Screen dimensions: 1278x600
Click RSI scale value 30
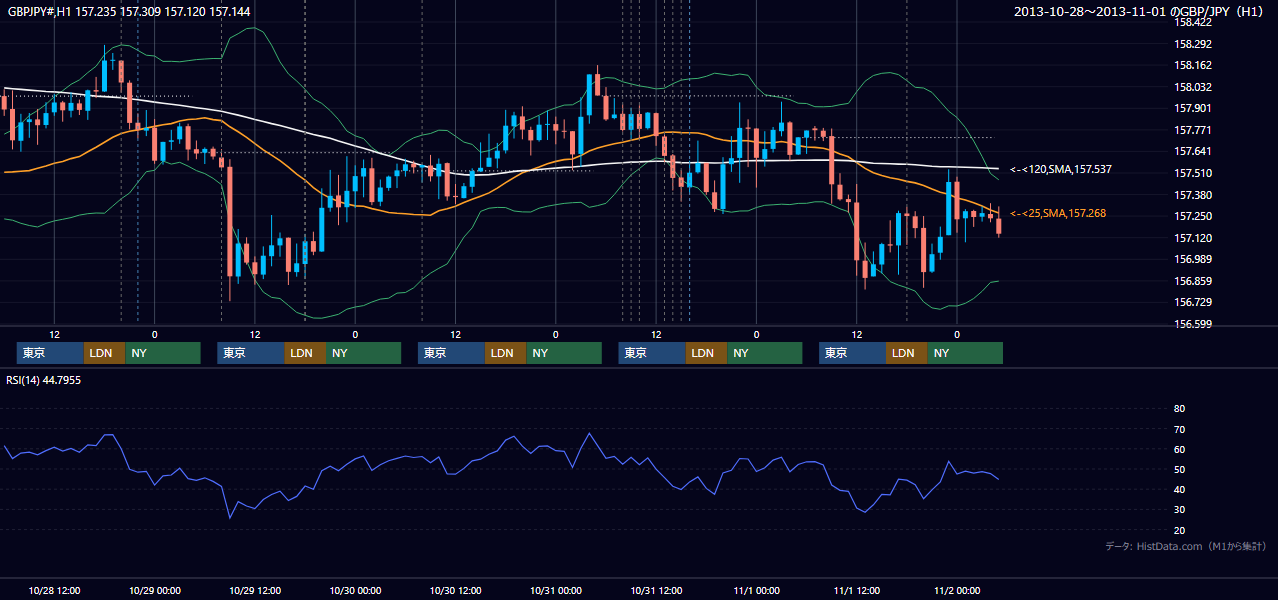point(1179,510)
